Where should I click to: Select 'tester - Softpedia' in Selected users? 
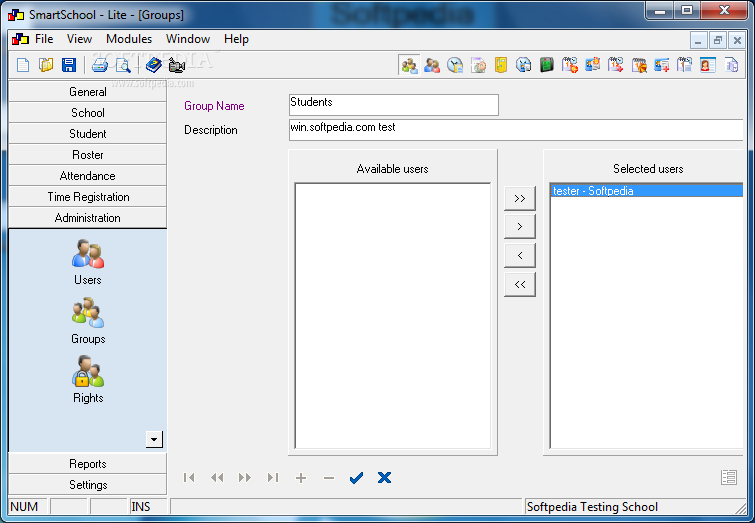point(646,191)
